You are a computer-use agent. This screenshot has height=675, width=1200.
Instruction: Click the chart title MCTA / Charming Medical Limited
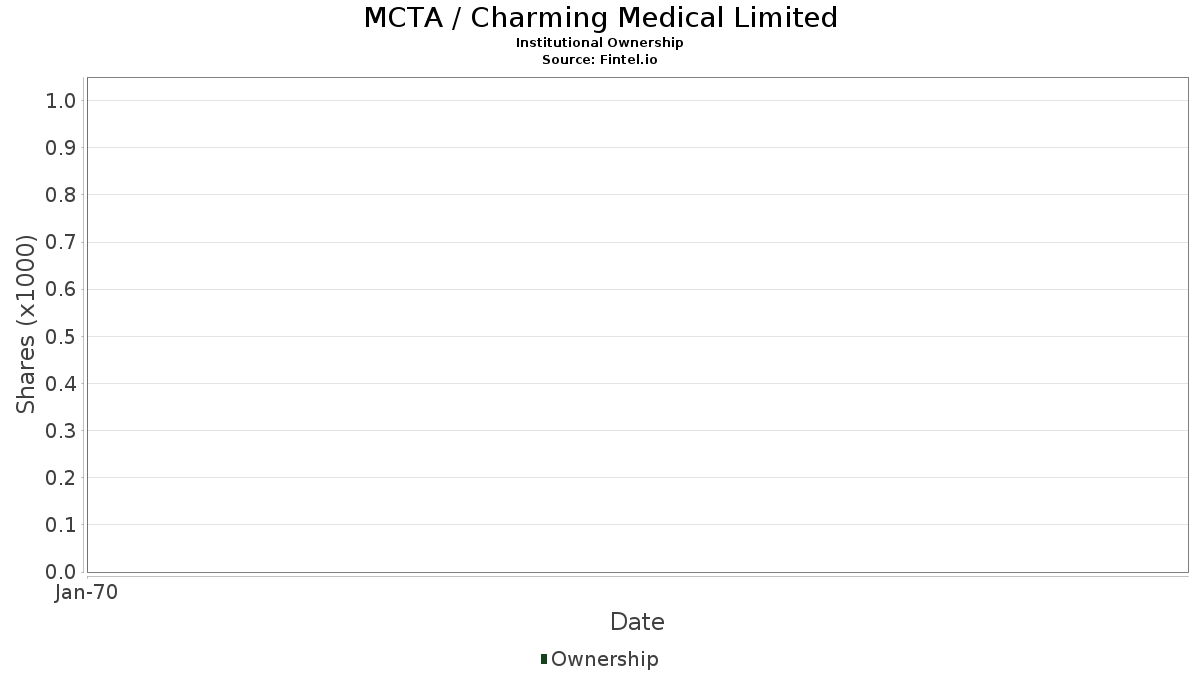[600, 18]
